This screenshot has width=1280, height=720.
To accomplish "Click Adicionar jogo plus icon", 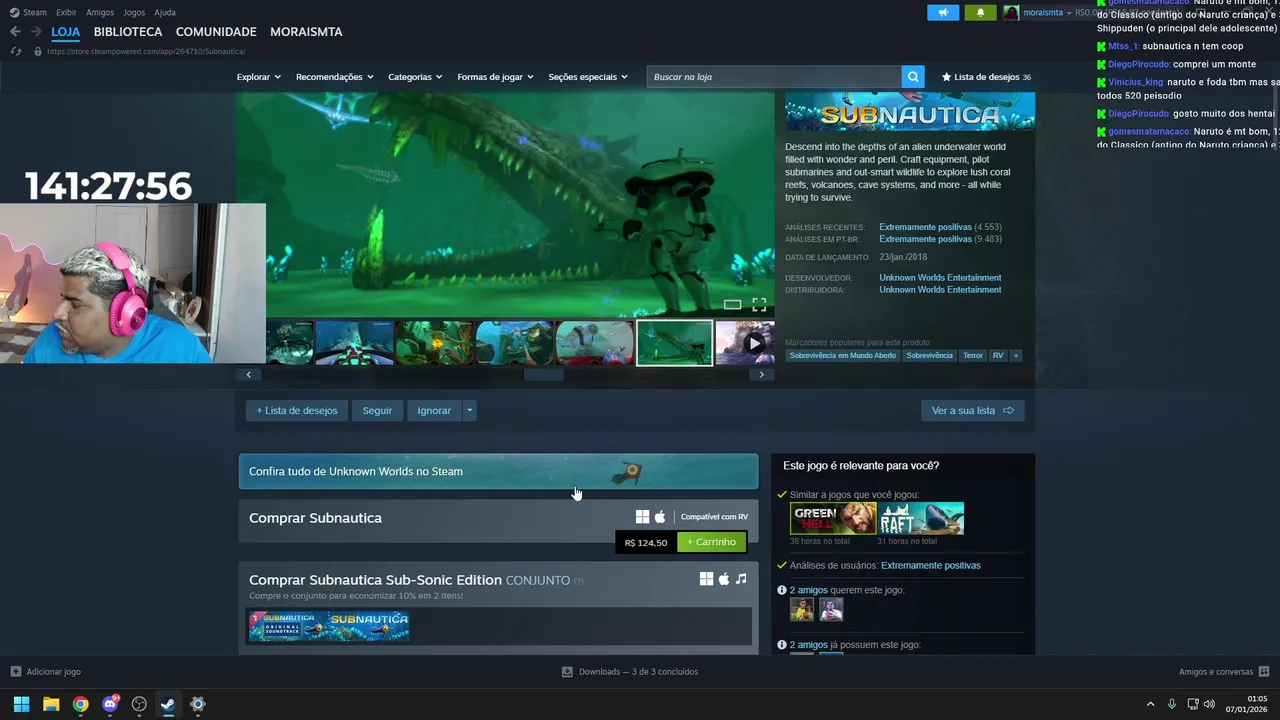I will pos(15,672).
